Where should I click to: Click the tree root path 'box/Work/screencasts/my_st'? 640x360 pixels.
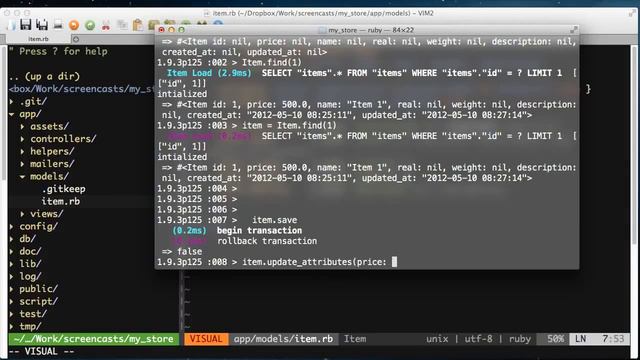(x=82, y=89)
